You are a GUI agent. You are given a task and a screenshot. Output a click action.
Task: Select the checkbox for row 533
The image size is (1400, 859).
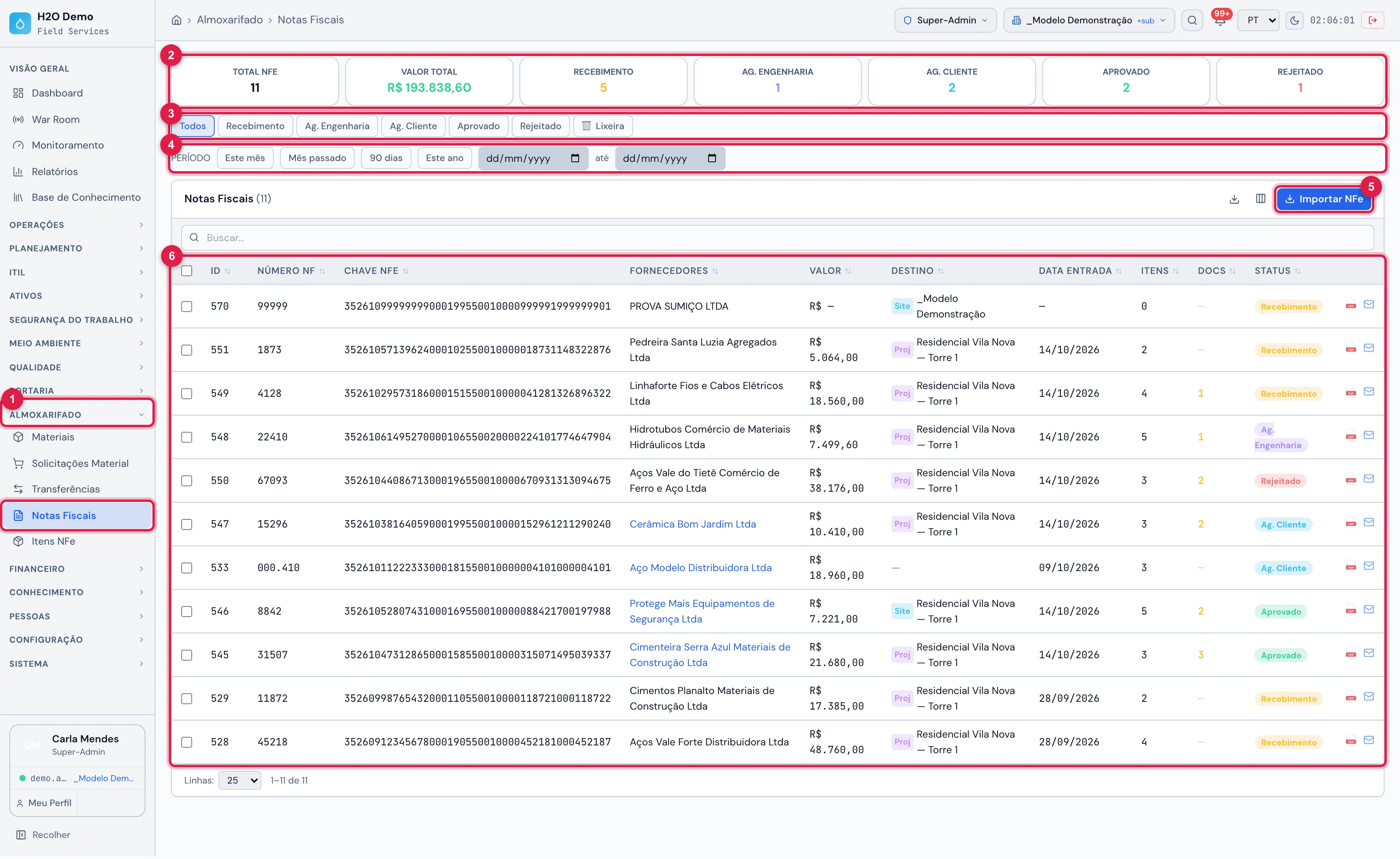[186, 568]
